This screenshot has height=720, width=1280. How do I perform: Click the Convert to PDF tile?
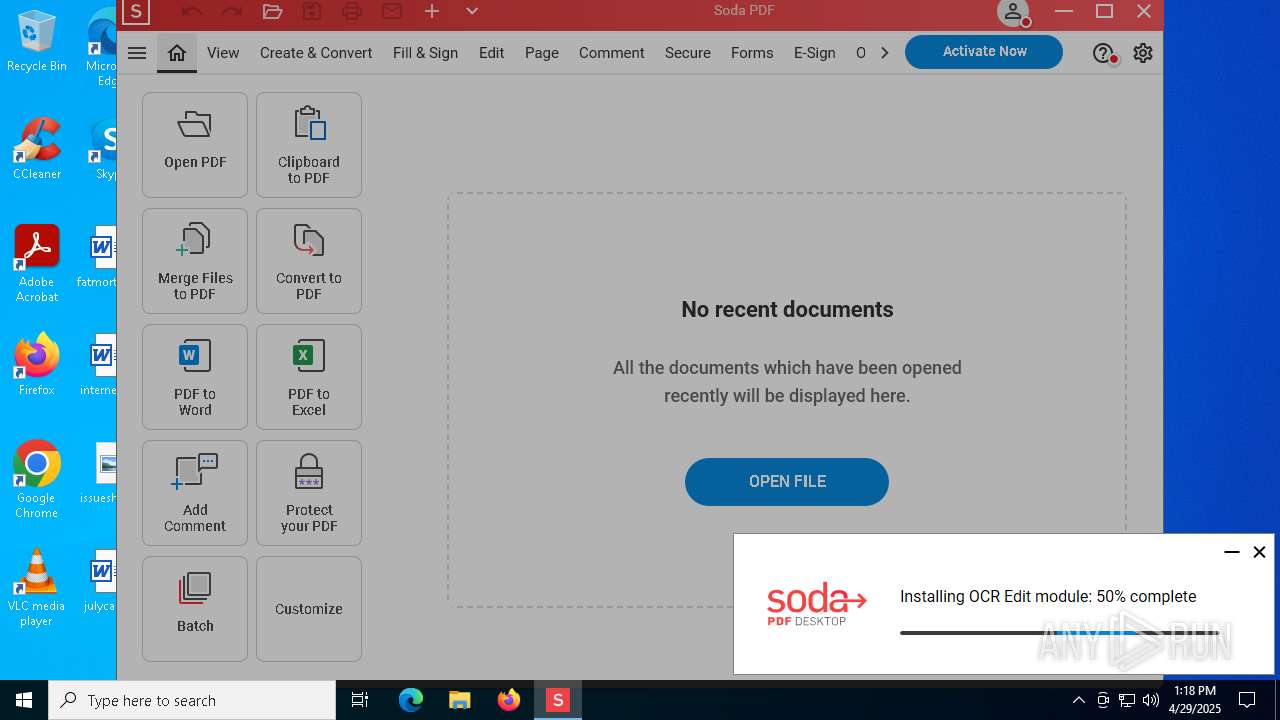(309, 261)
